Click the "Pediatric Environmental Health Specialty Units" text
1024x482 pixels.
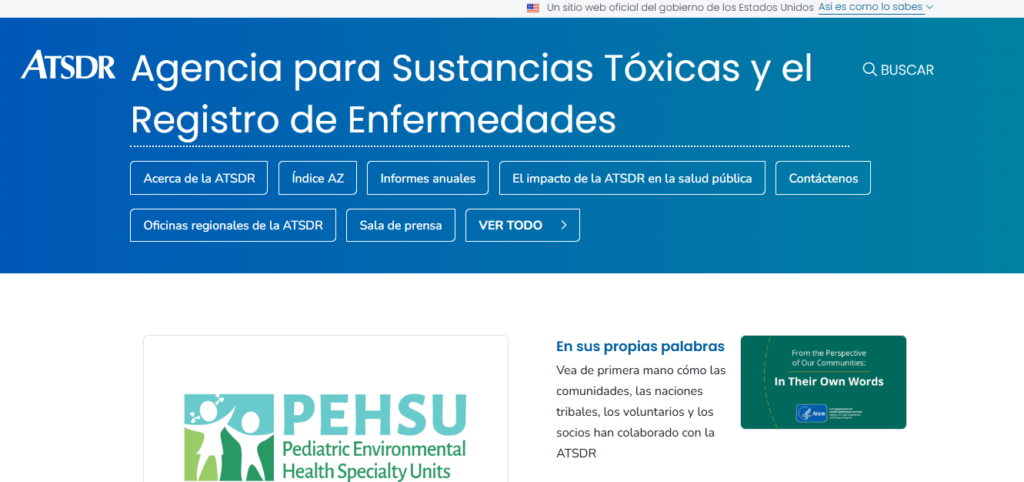coord(374,459)
